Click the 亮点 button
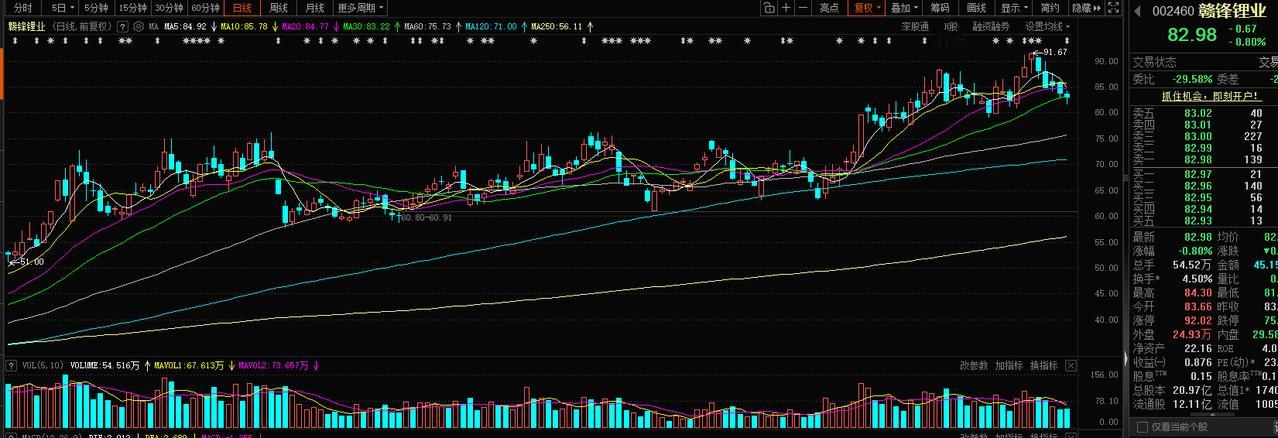This screenshot has height=438, width=1278. (x=829, y=7)
